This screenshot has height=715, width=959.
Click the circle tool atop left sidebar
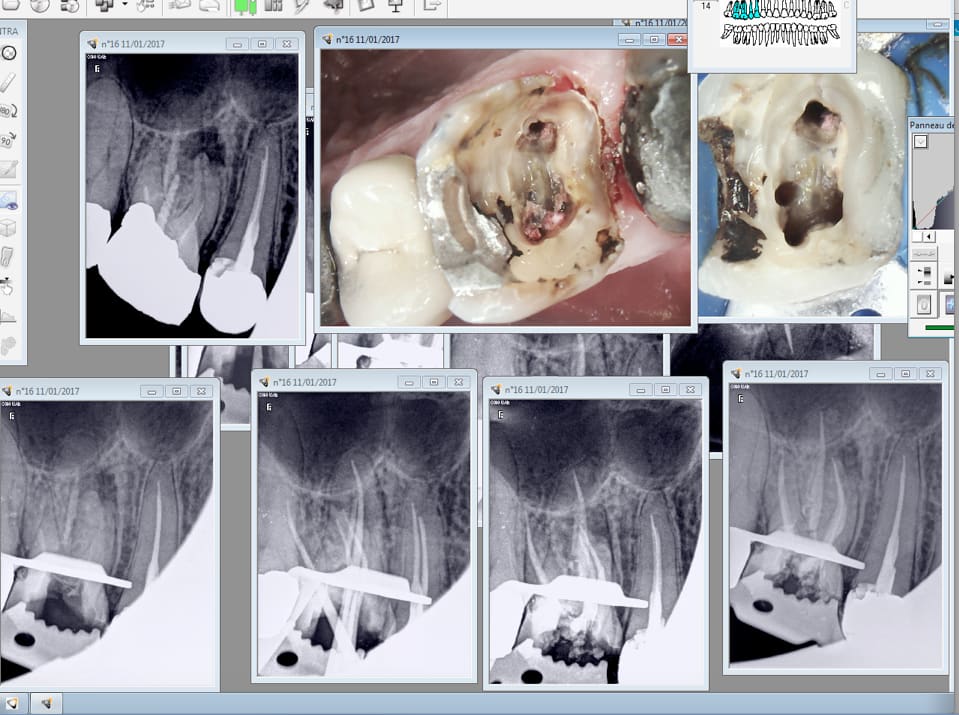point(9,54)
